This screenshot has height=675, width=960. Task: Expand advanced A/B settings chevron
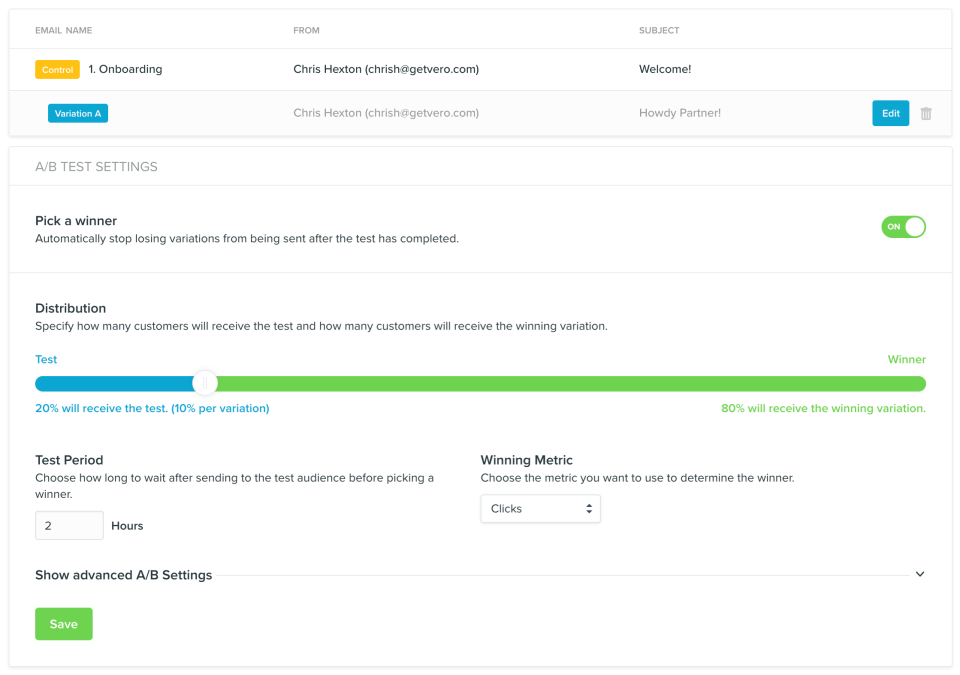coord(920,575)
